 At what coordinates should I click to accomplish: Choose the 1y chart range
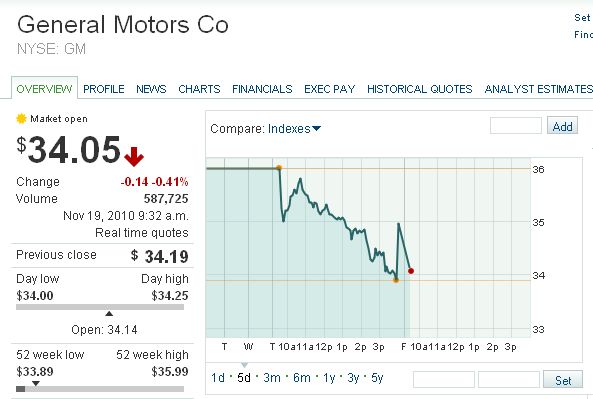pyautogui.click(x=329, y=378)
